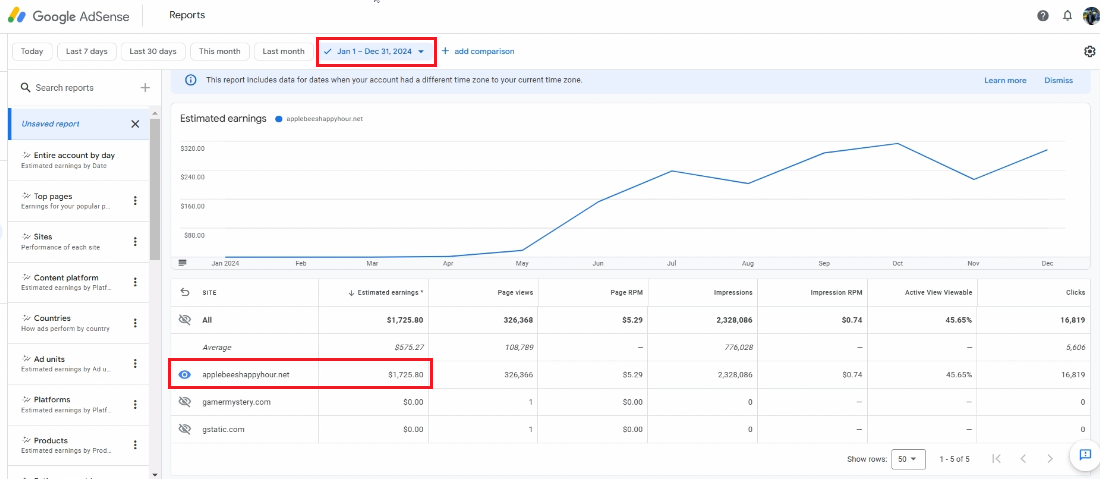This screenshot has width=1102, height=480.
Task: Go to first page of results
Action: click(996, 459)
